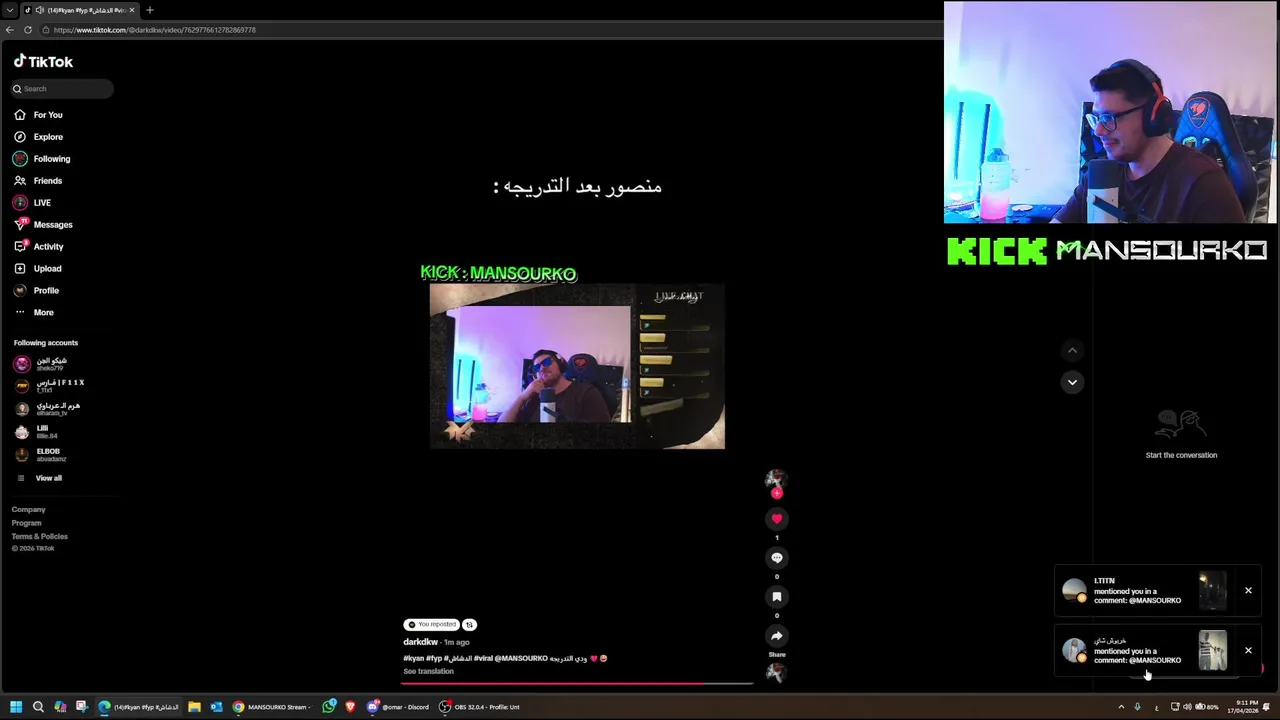Open Brave browser from taskbar

point(350,707)
